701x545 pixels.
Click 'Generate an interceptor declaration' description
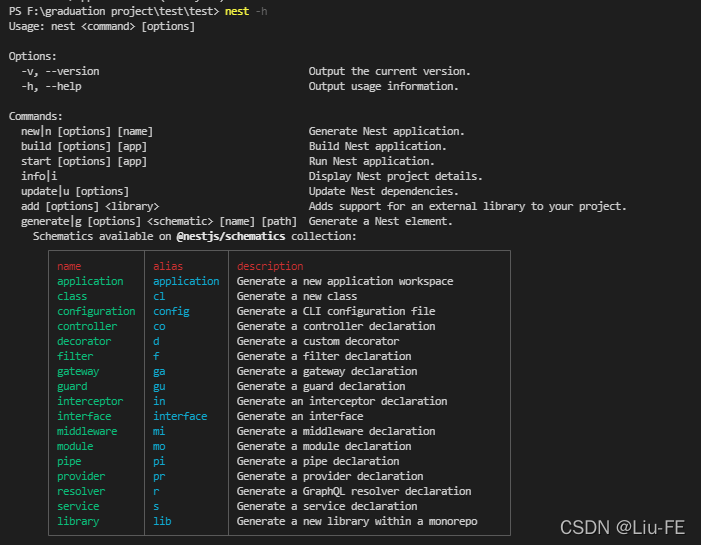coord(342,401)
